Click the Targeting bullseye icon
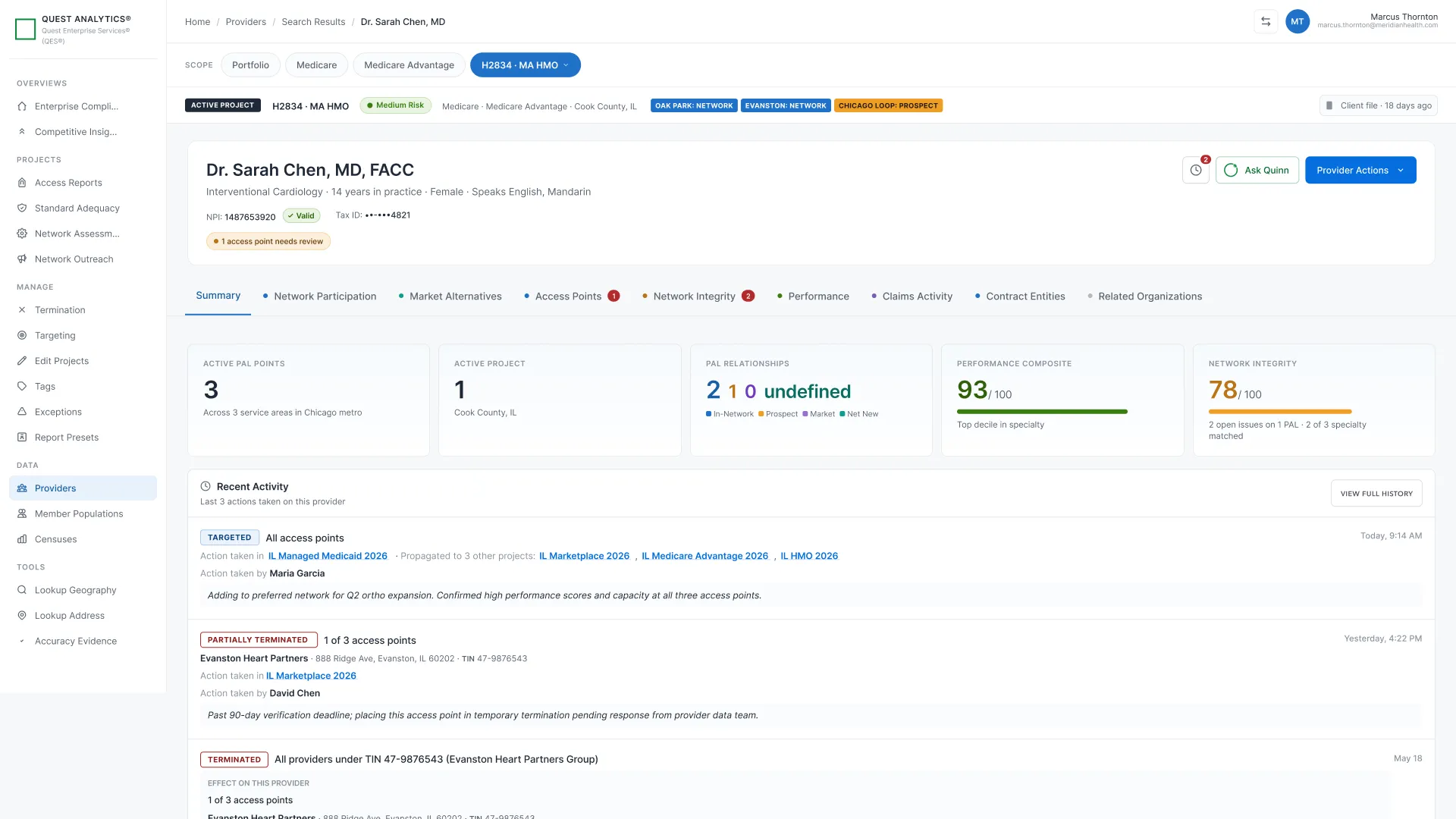Viewport: 1456px width, 819px height. click(x=22, y=335)
